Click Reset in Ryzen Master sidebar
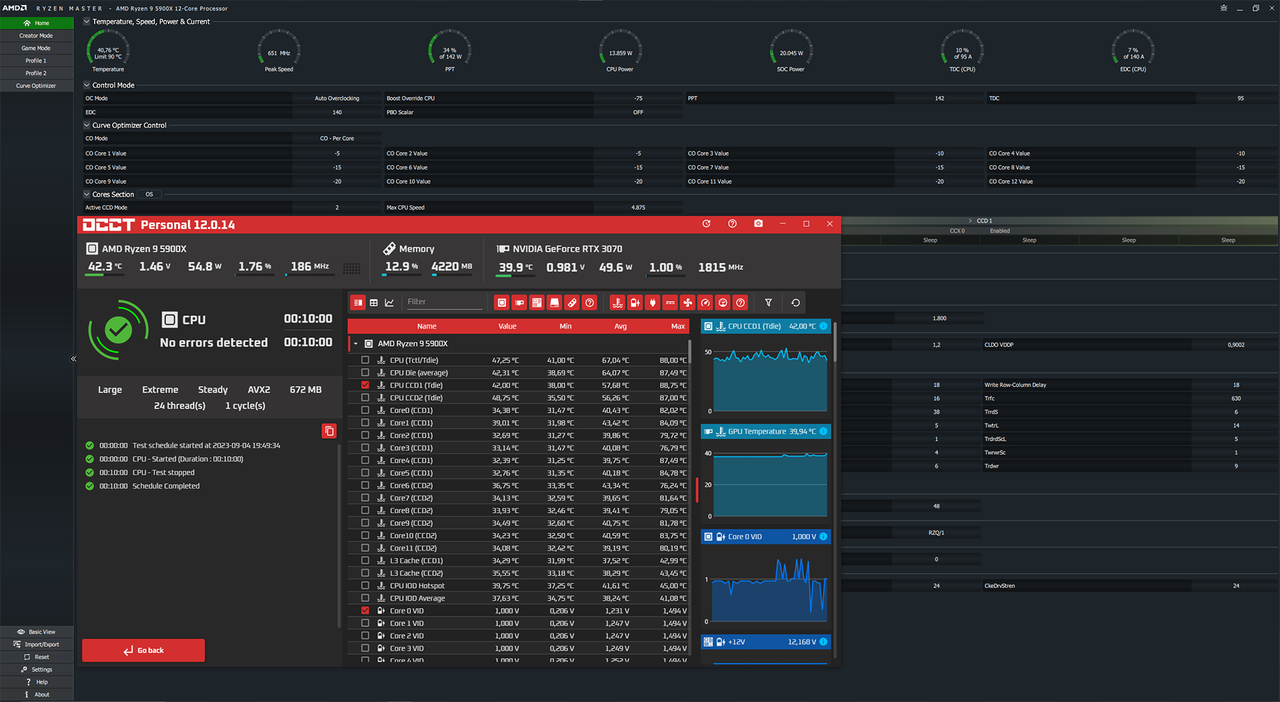Viewport: 1280px width, 702px height. pyautogui.click(x=36, y=657)
